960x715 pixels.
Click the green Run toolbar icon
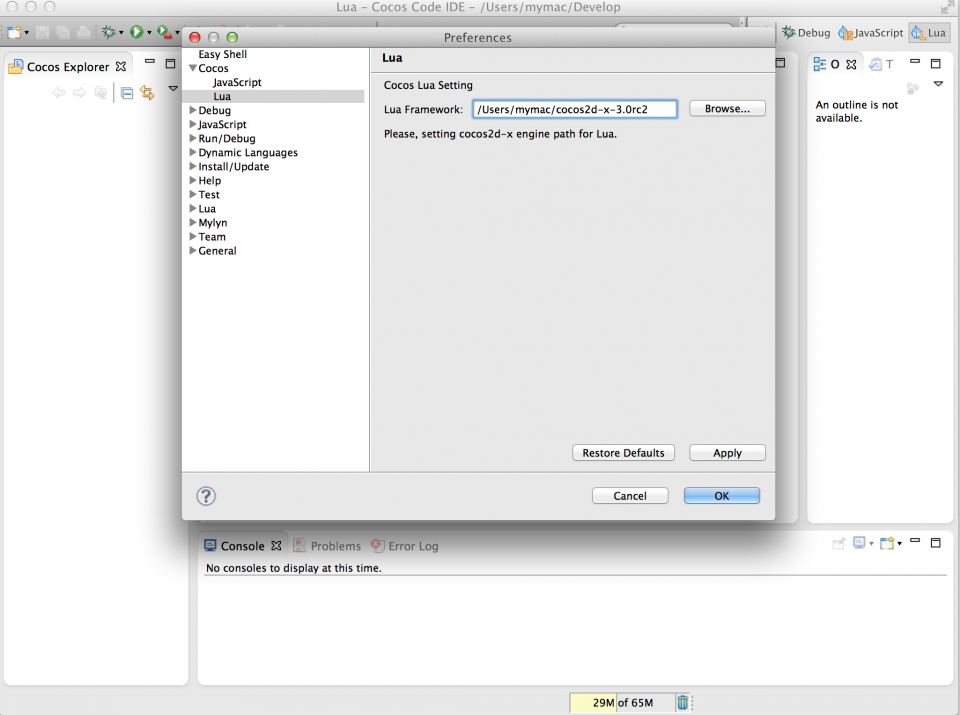coord(136,33)
